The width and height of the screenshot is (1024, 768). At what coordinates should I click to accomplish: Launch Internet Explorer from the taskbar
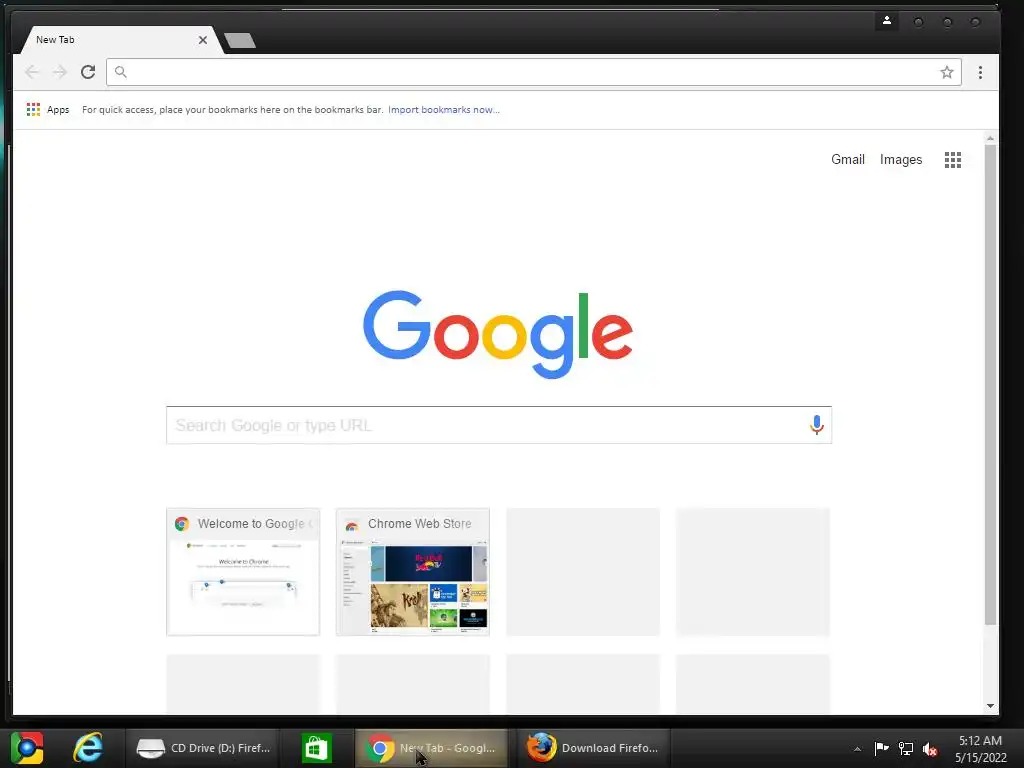click(x=88, y=748)
